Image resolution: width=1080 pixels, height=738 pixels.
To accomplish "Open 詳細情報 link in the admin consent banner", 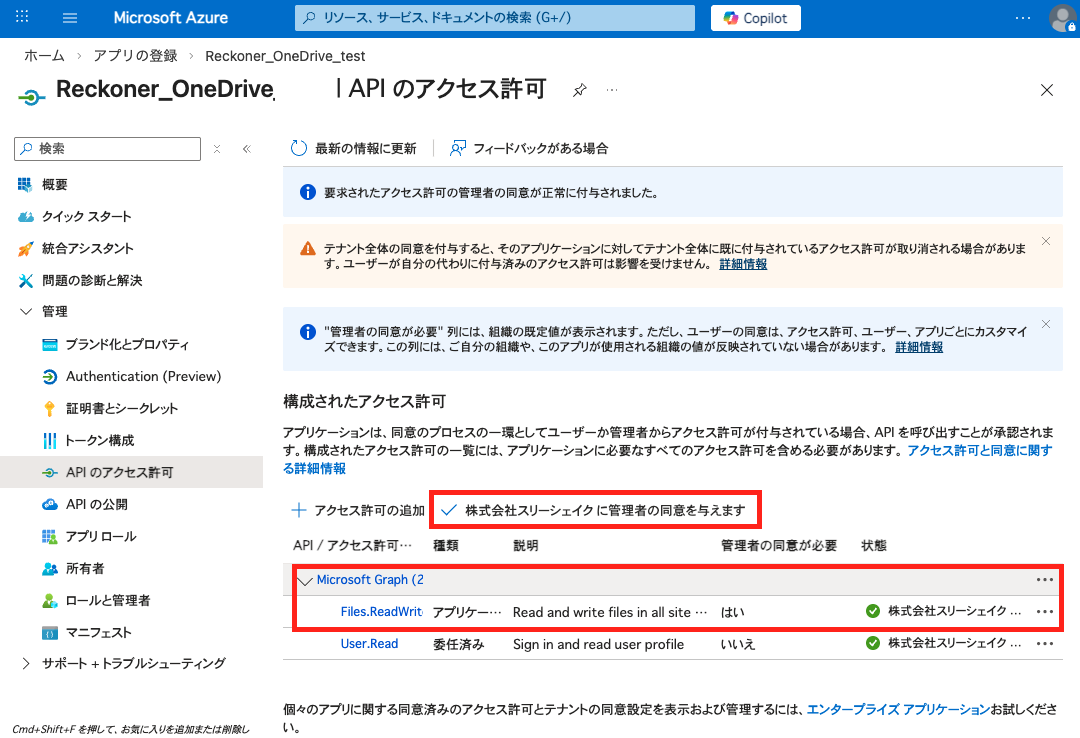I will click(919, 347).
